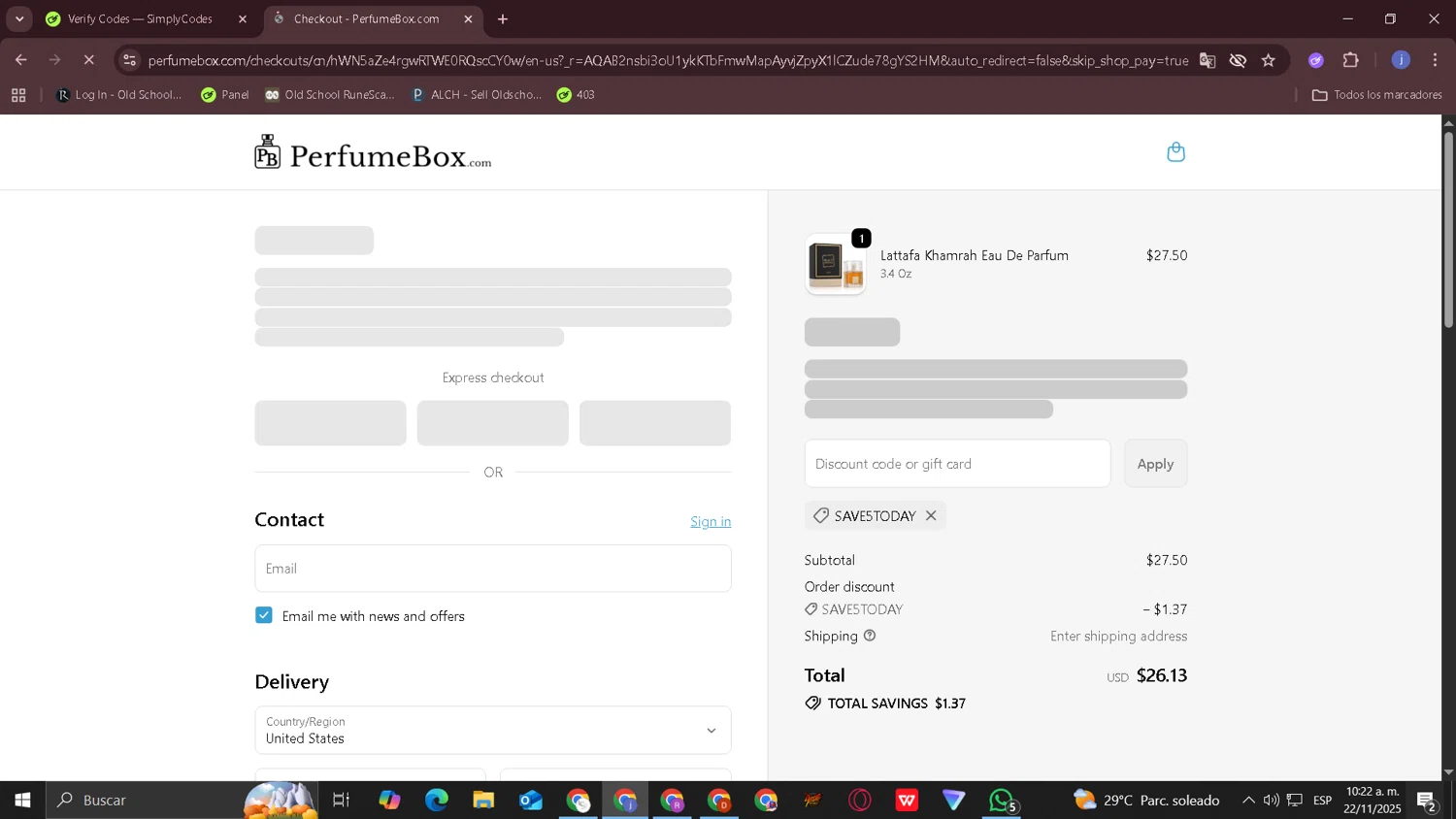1456x819 pixels.
Task: Stop loading the page
Action: 88,60
